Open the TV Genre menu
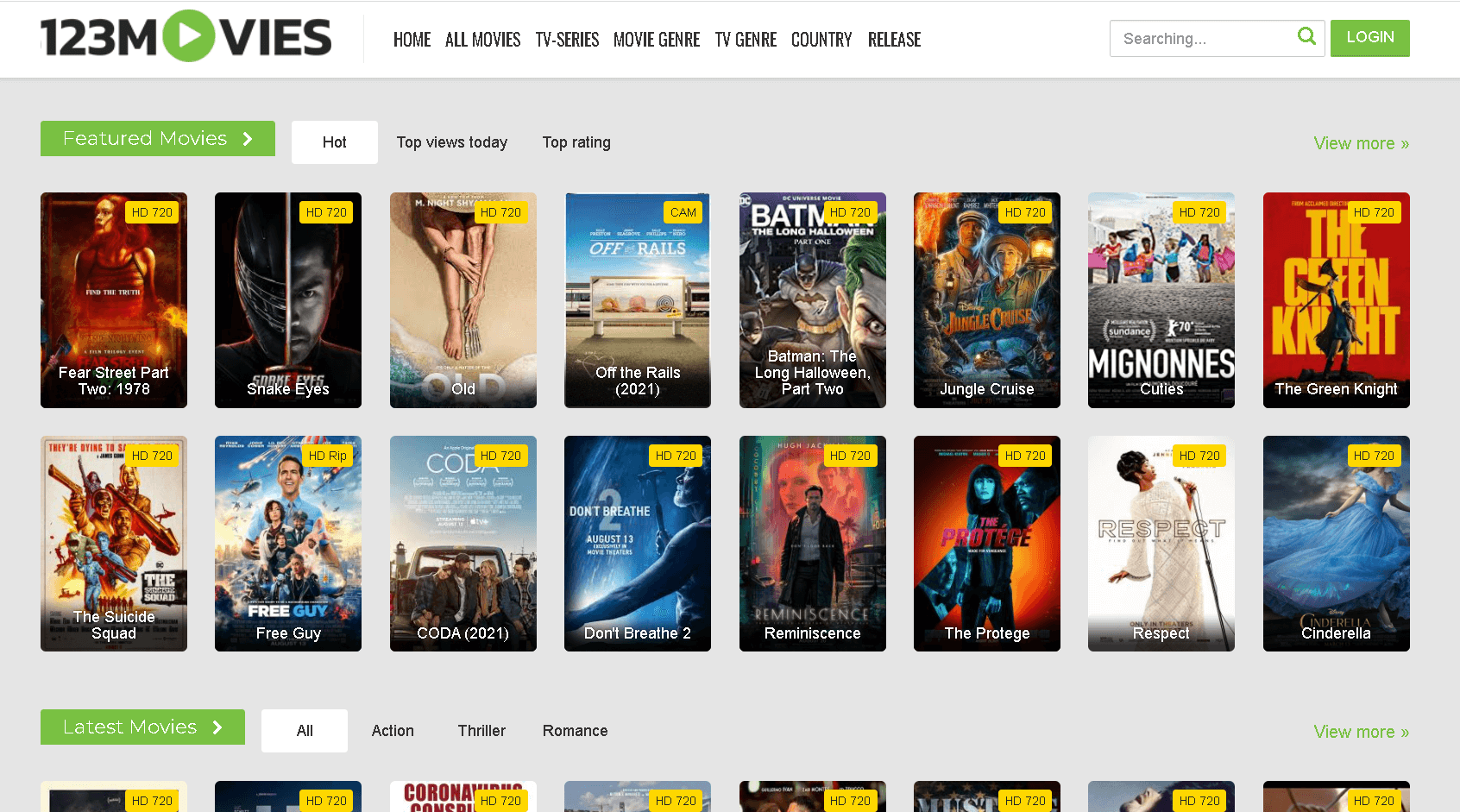 point(746,40)
